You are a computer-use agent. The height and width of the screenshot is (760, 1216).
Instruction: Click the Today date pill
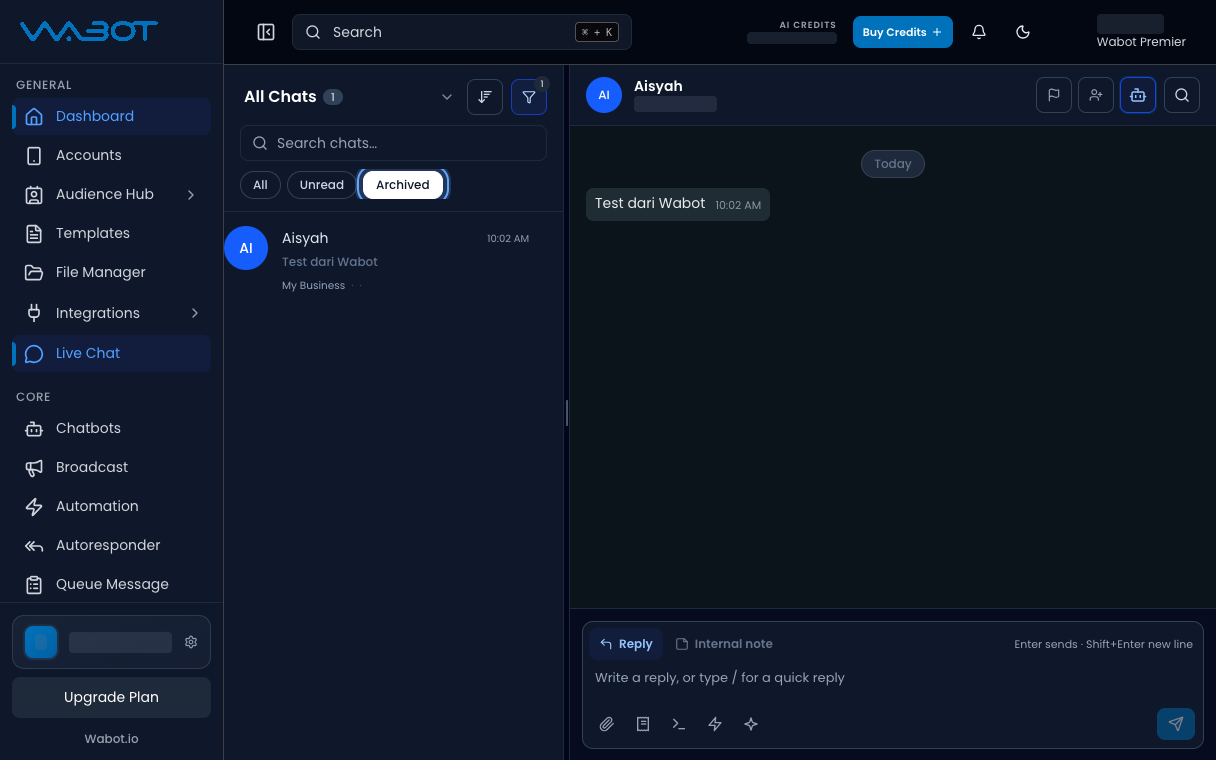893,164
